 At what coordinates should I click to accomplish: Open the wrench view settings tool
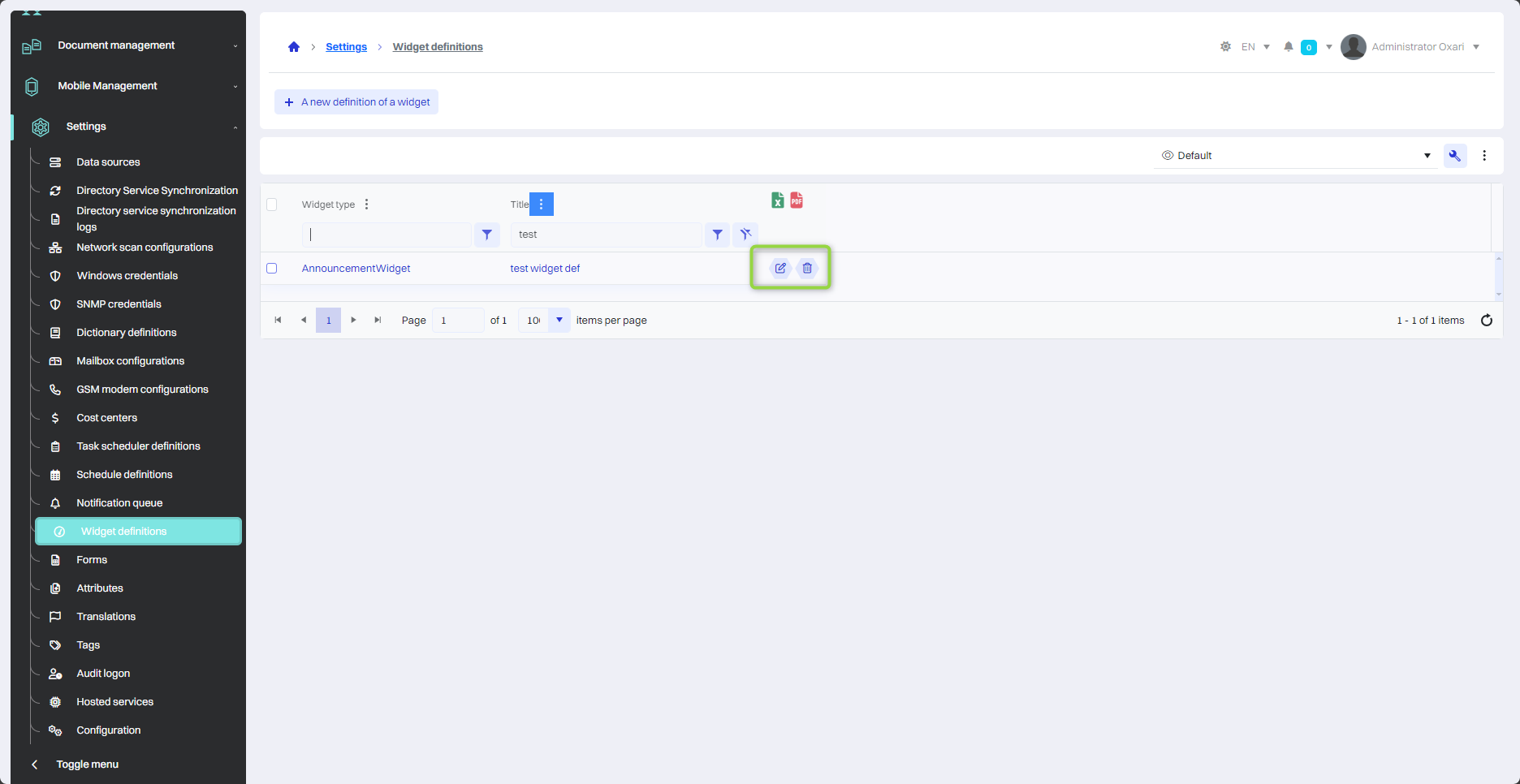(x=1454, y=156)
